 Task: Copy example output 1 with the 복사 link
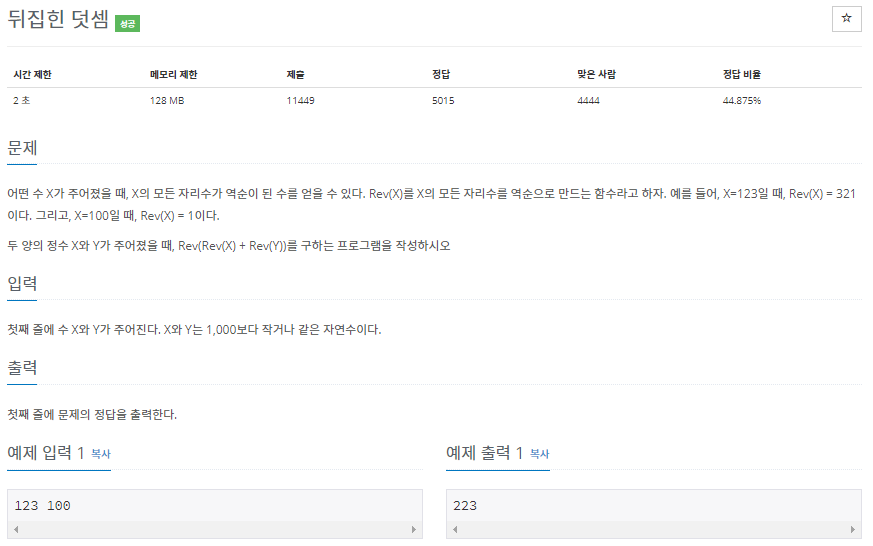coord(540,454)
